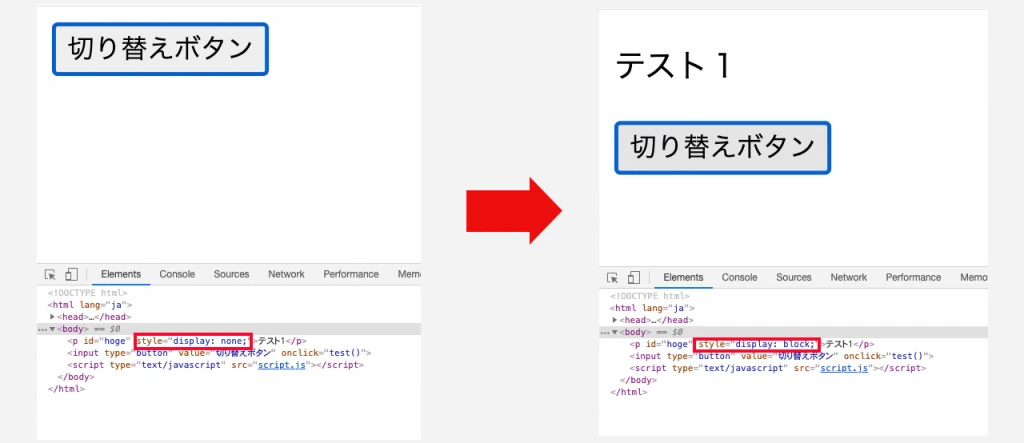Open script.js link in left DevTools
The width and height of the screenshot is (1024, 443).
[281, 365]
